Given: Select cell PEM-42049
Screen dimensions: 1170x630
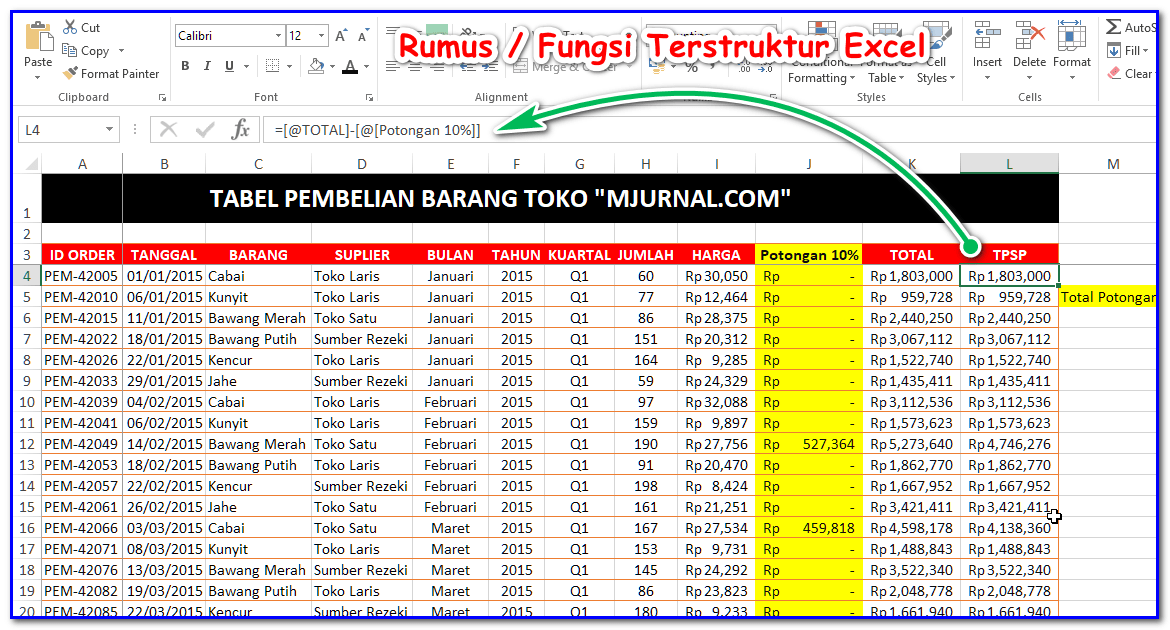Looking at the screenshot, I should 82,444.
